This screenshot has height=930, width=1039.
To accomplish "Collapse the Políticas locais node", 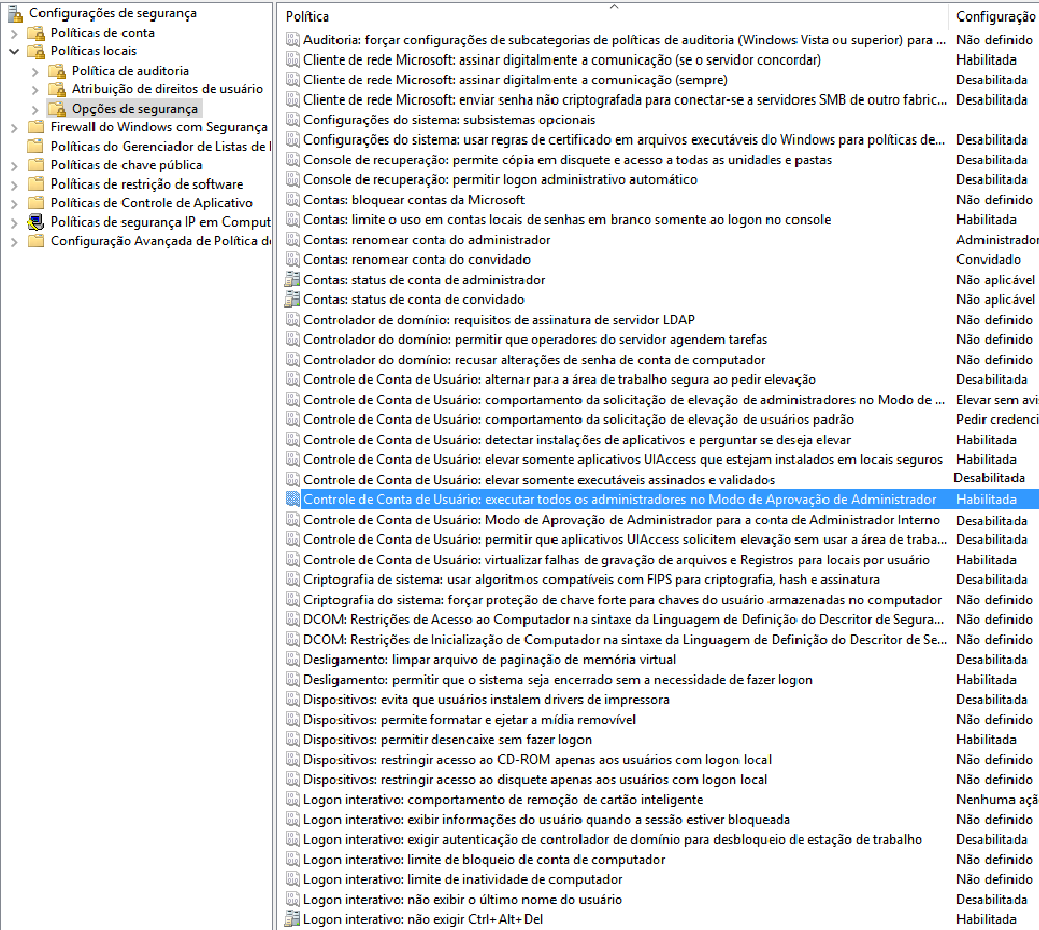I will [x=14, y=51].
